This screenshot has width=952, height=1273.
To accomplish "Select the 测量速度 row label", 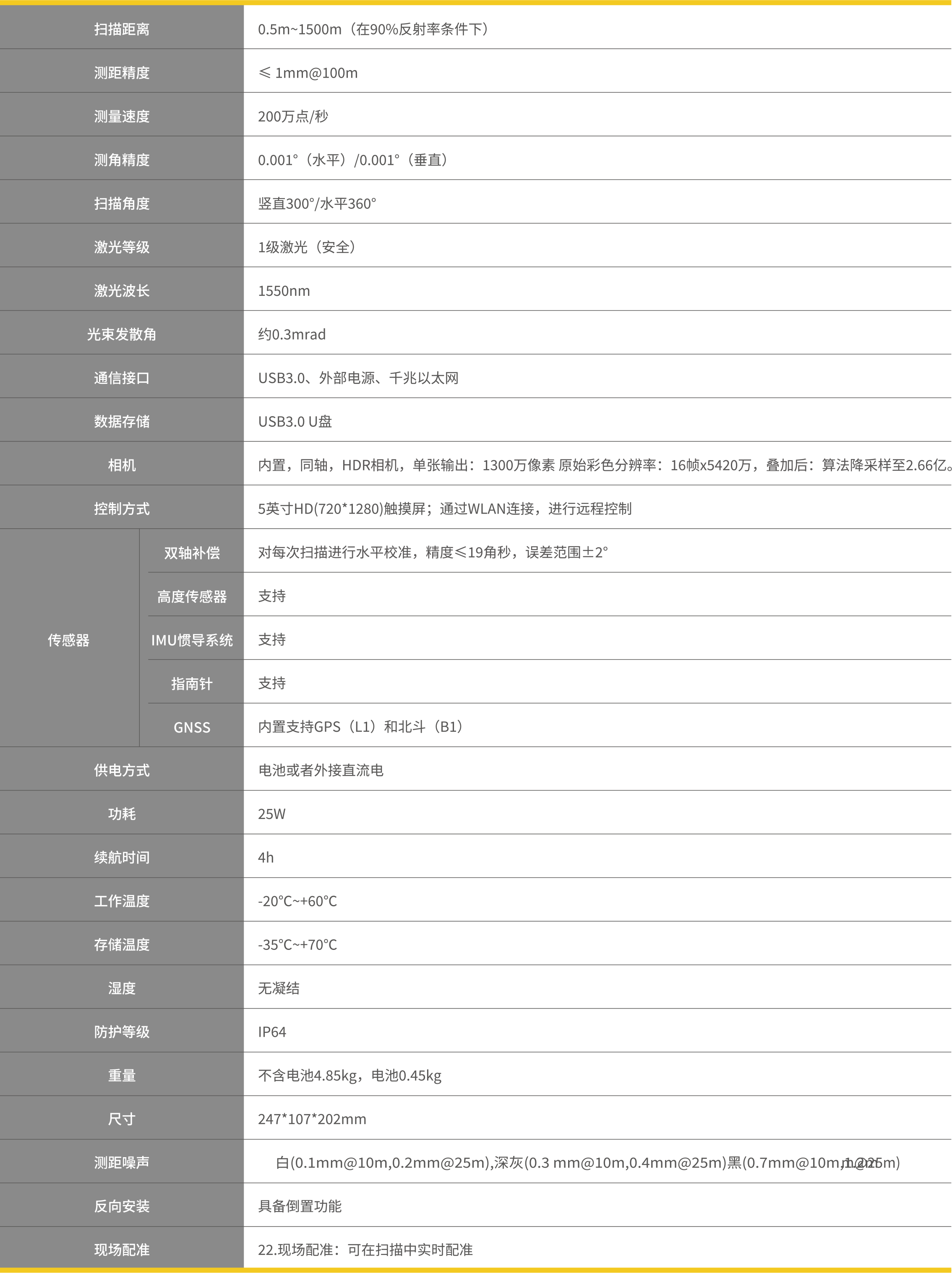I will 121,116.
